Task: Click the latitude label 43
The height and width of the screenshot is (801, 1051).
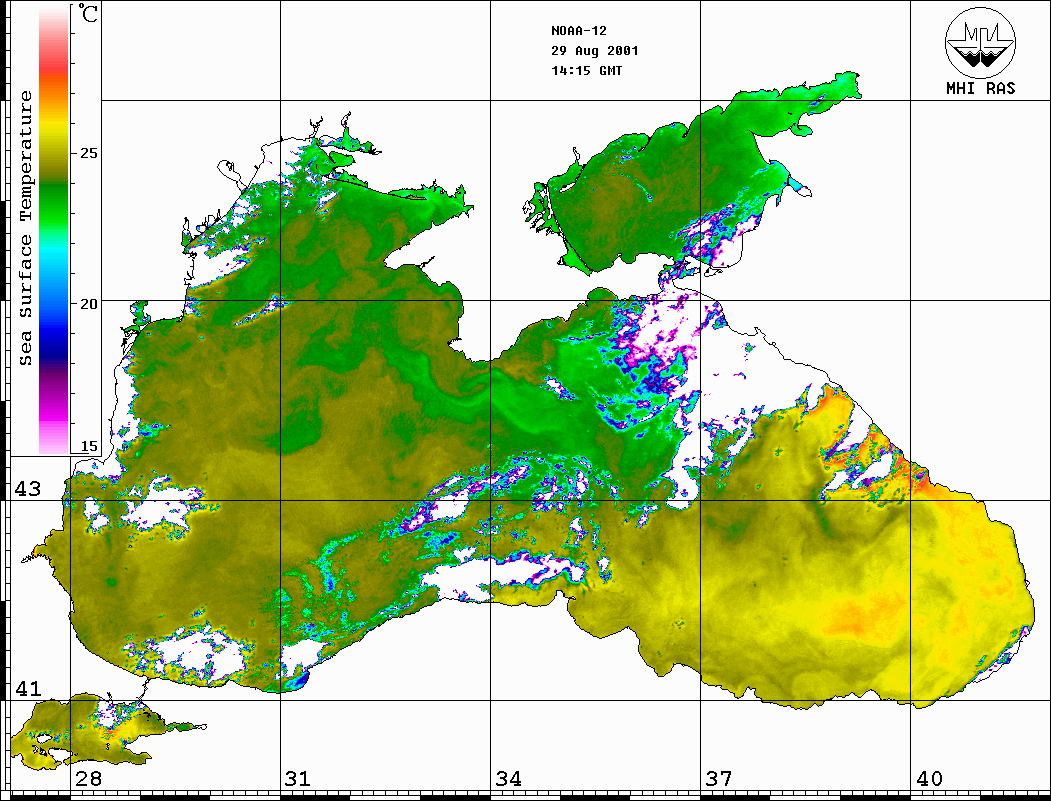Action: coord(28,489)
